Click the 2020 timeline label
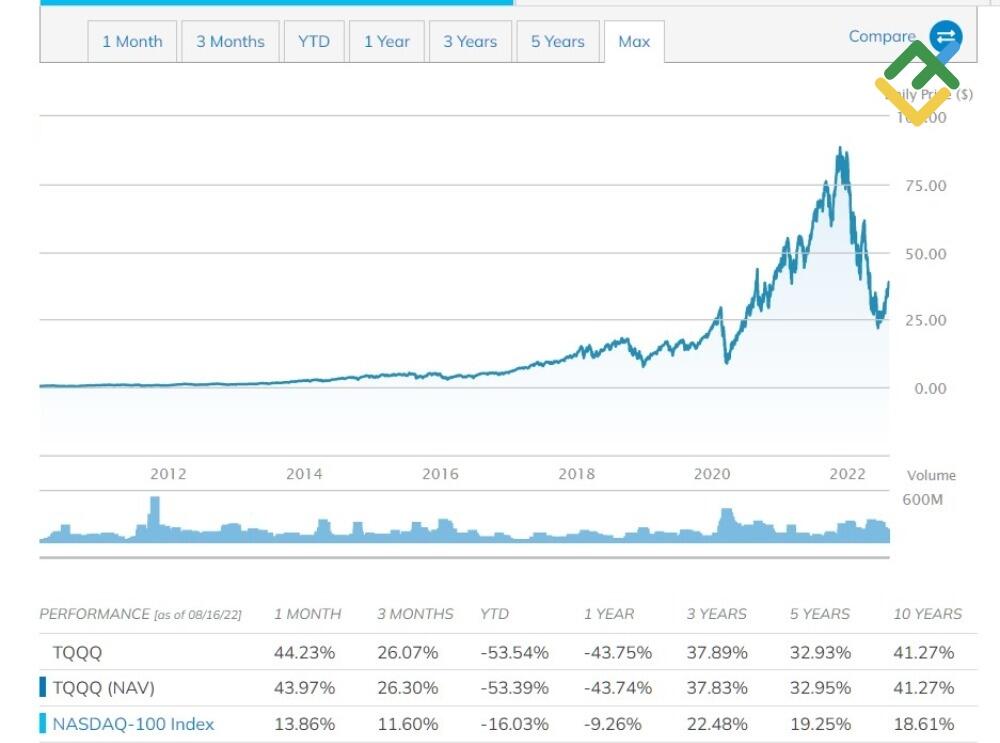The height and width of the screenshot is (743, 1000). [x=712, y=474]
